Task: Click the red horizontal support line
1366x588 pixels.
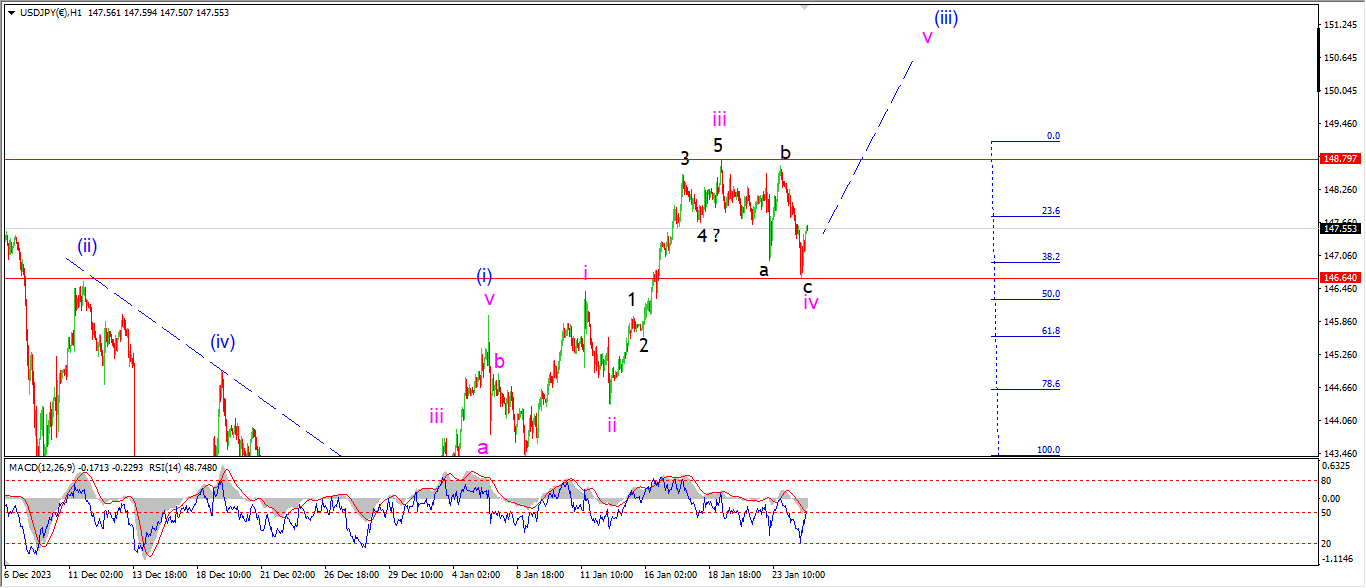Action: coord(400,278)
